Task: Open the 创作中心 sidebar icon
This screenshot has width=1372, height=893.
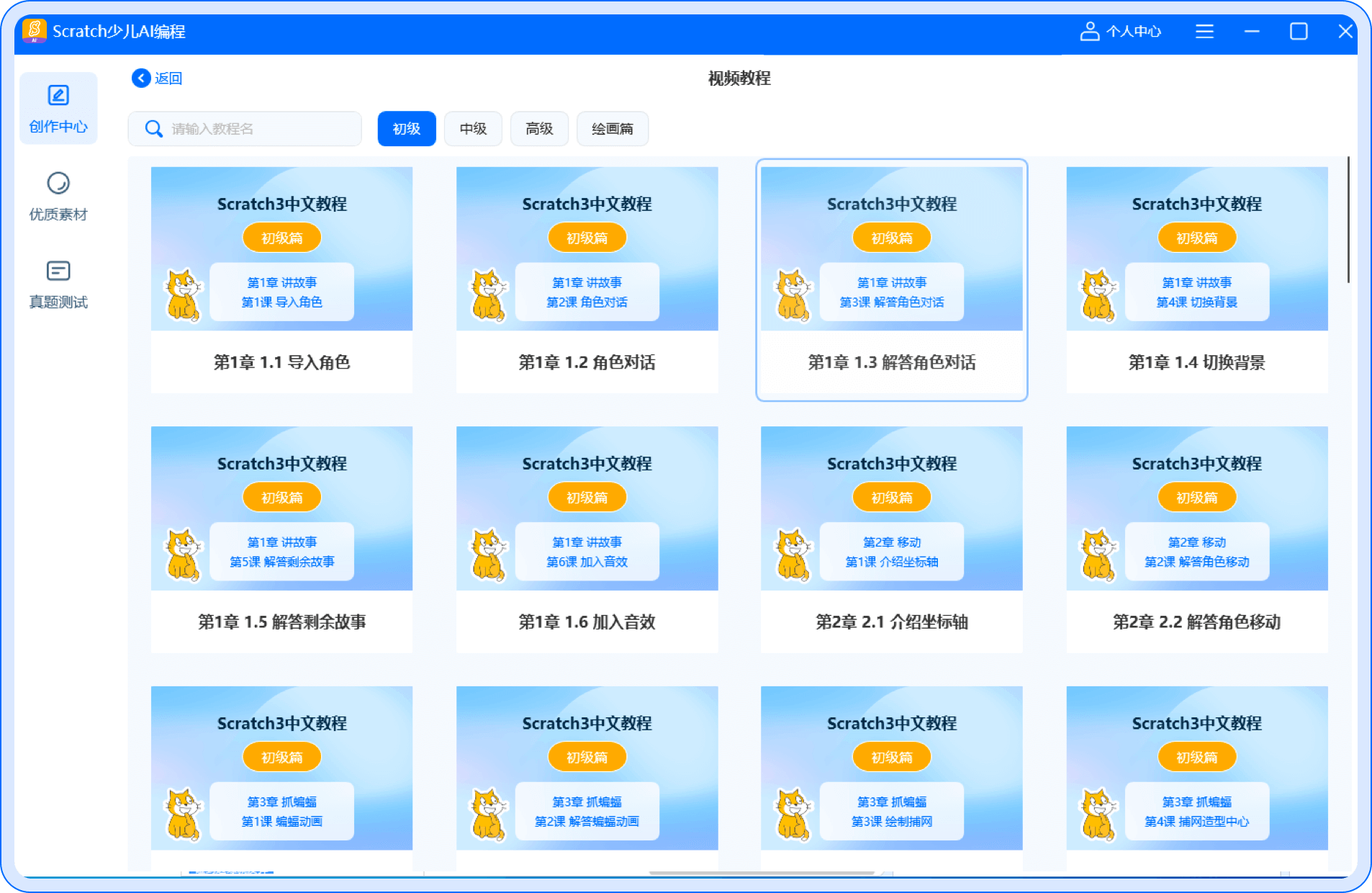Action: pyautogui.click(x=58, y=96)
